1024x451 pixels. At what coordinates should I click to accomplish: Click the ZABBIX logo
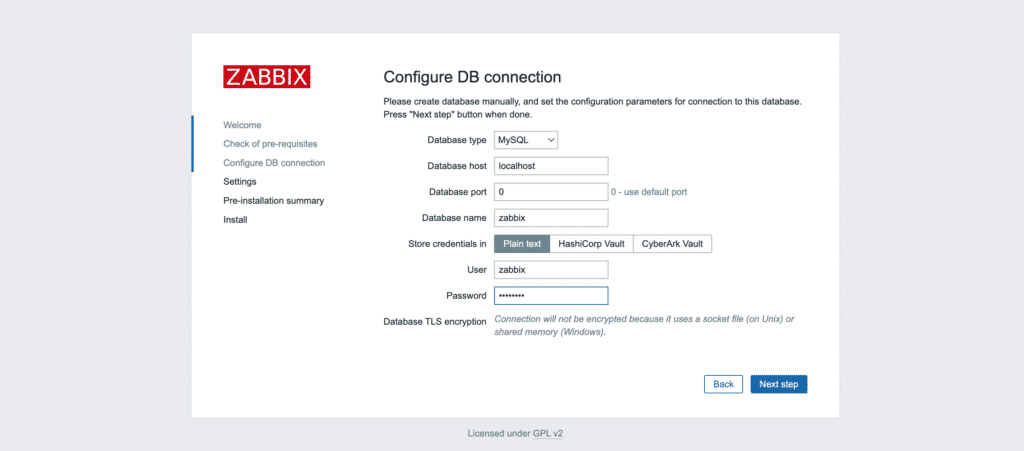[266, 76]
